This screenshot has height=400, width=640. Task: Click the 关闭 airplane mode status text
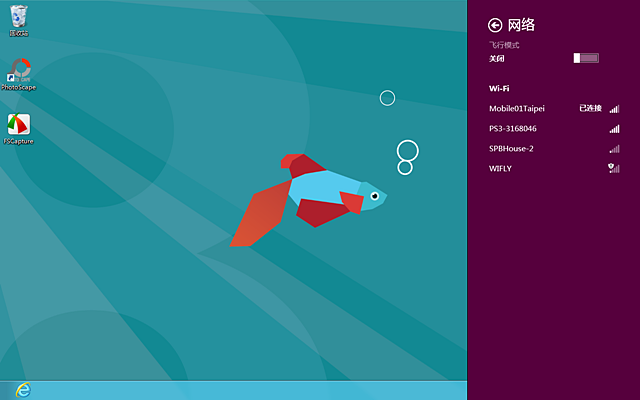[497, 58]
